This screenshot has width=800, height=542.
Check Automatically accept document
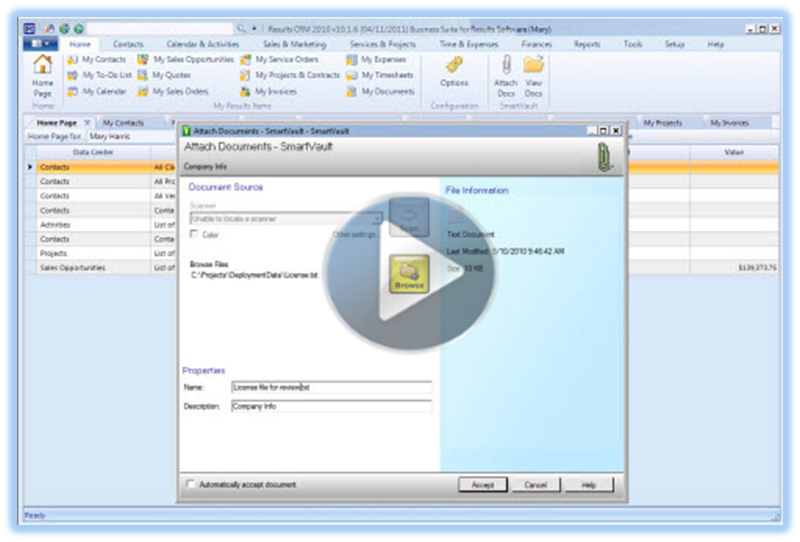coord(190,484)
